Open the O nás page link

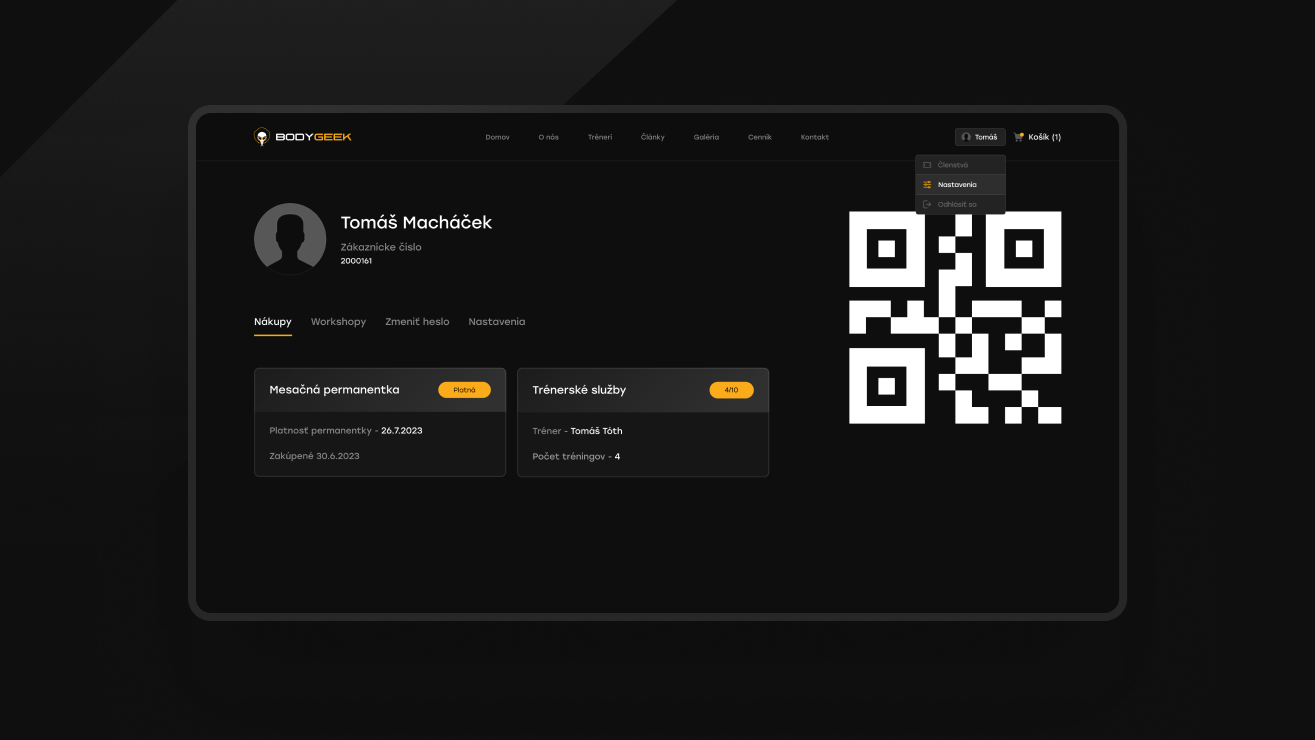click(x=548, y=137)
